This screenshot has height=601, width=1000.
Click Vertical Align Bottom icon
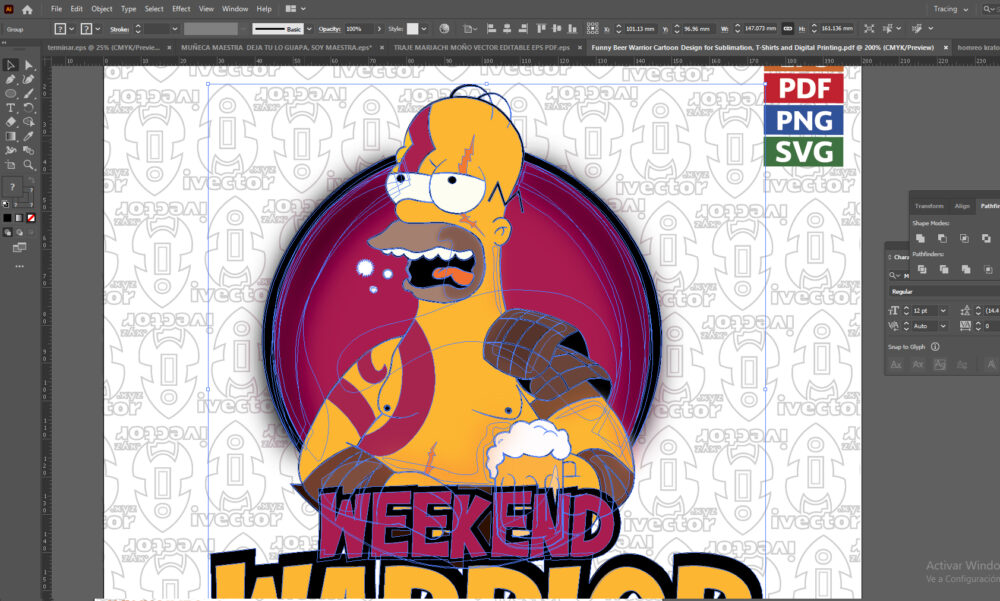click(x=573, y=29)
